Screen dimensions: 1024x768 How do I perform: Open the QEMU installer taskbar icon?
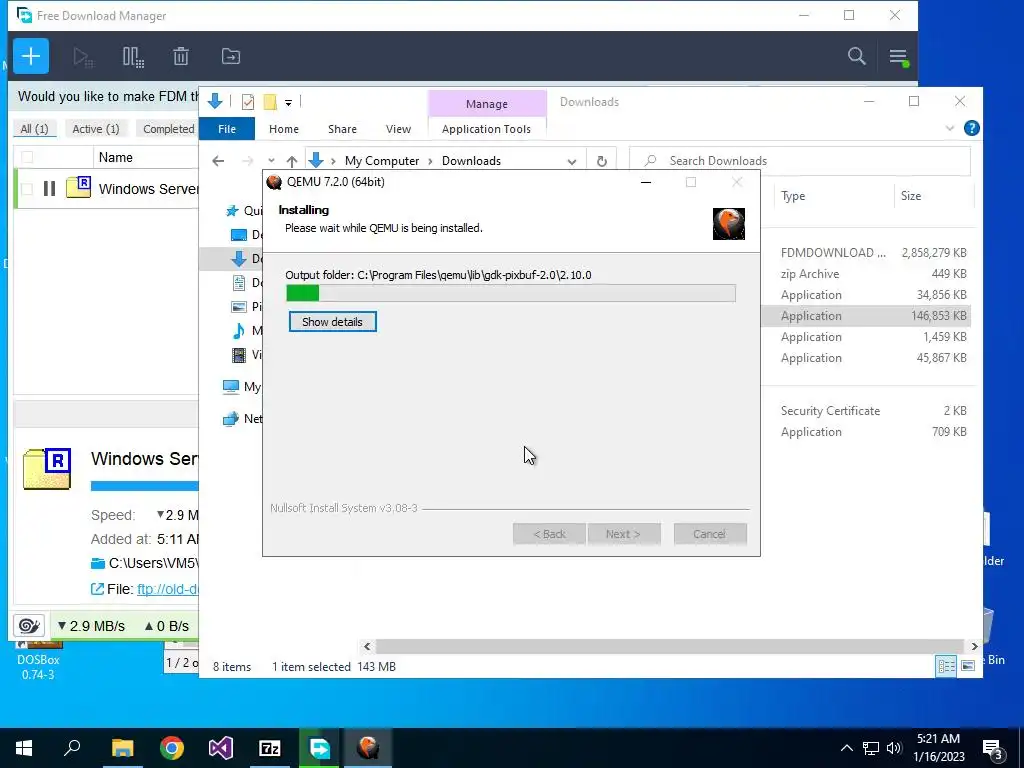point(368,748)
